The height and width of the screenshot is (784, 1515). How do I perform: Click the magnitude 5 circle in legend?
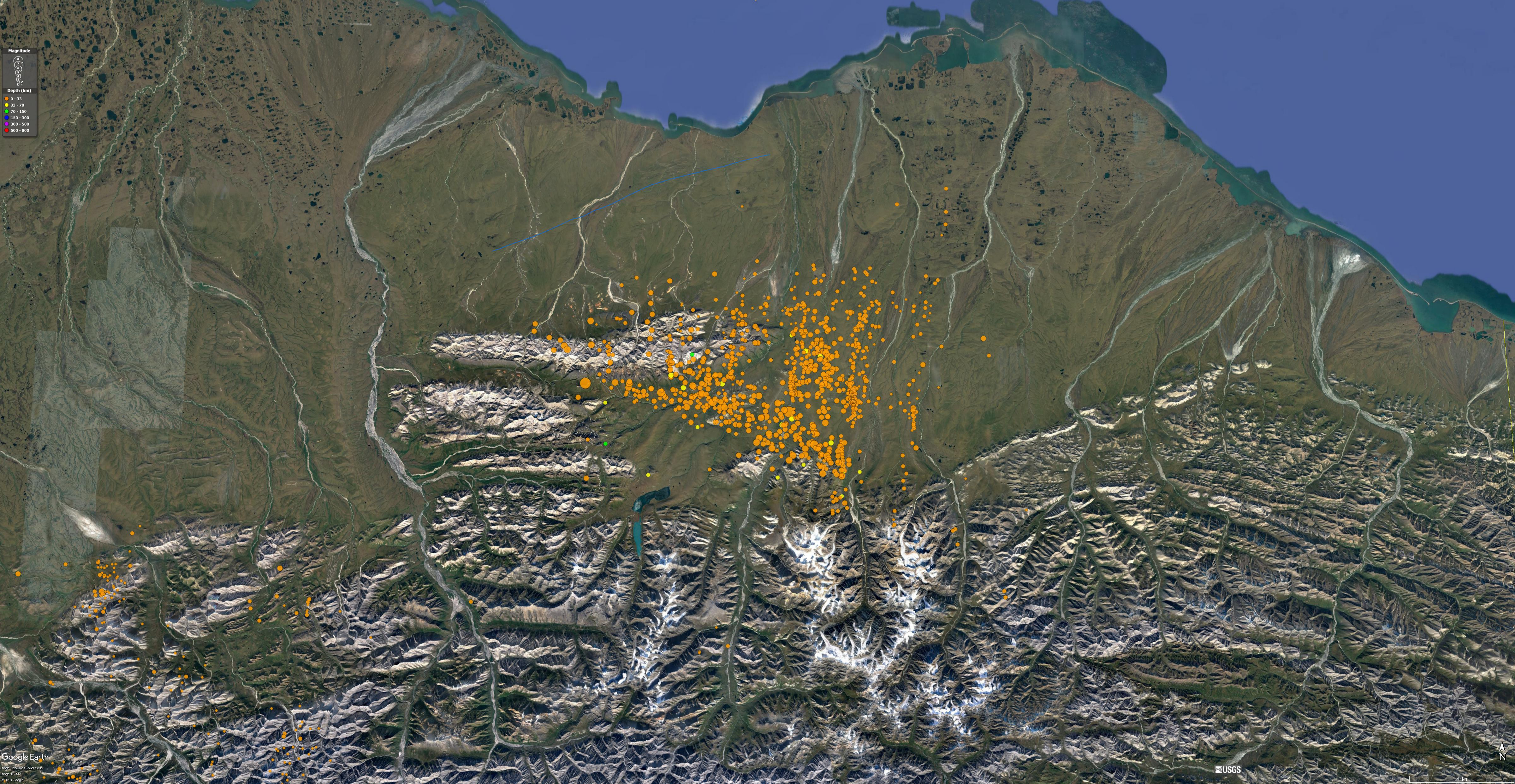[x=18, y=72]
